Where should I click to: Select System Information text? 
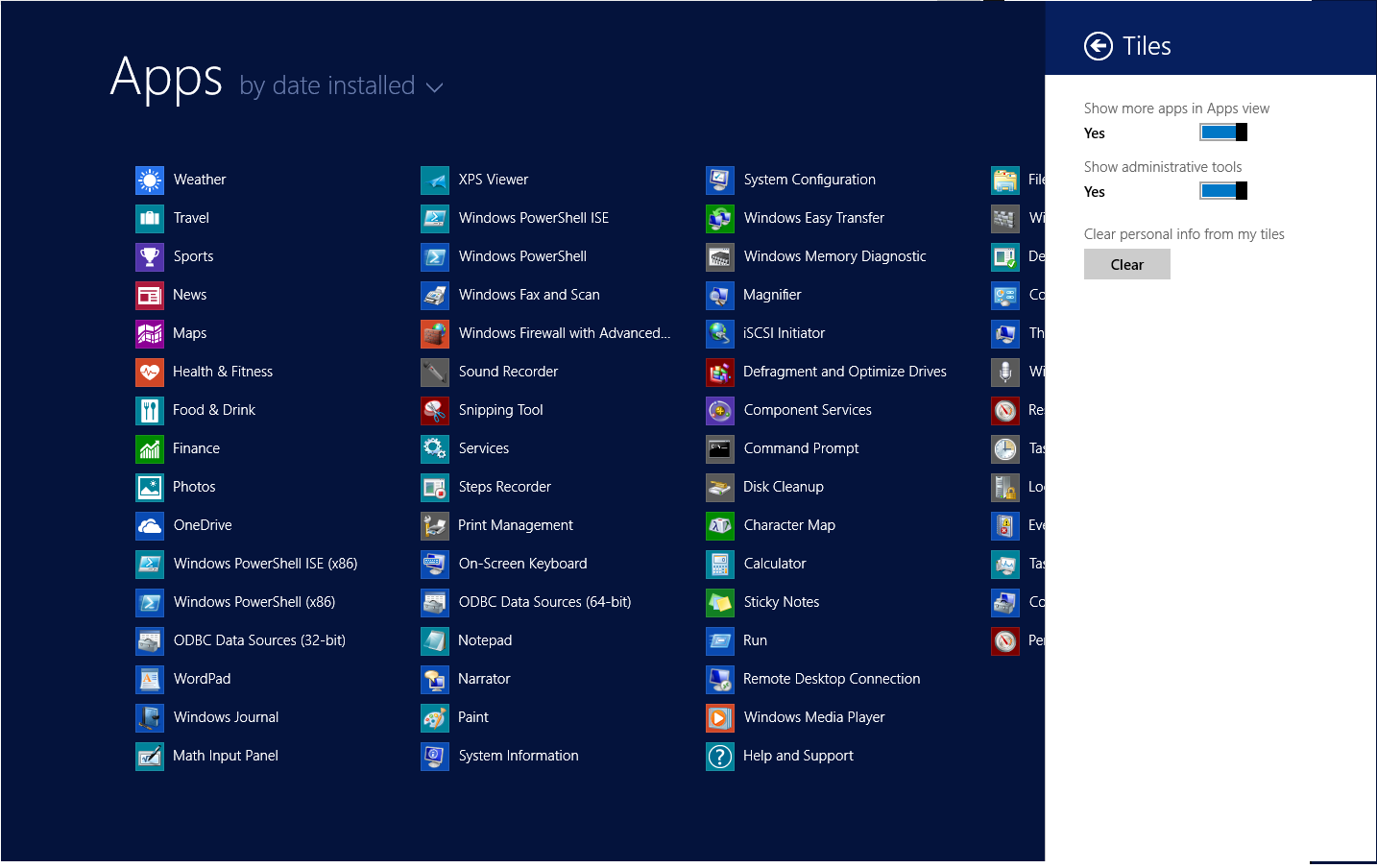(x=519, y=756)
